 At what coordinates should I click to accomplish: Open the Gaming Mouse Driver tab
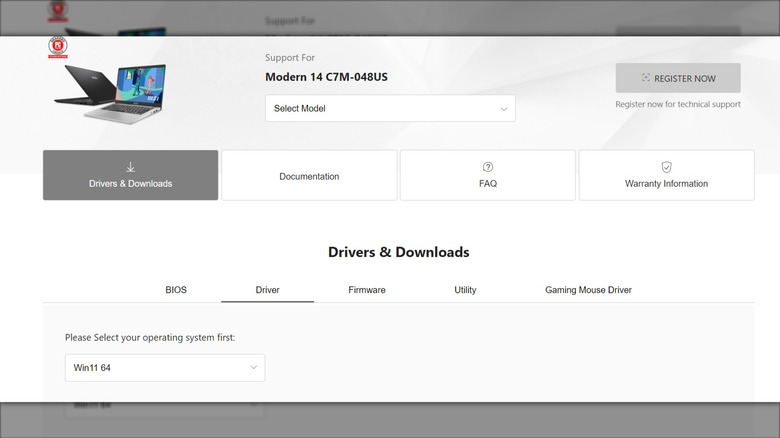click(588, 290)
